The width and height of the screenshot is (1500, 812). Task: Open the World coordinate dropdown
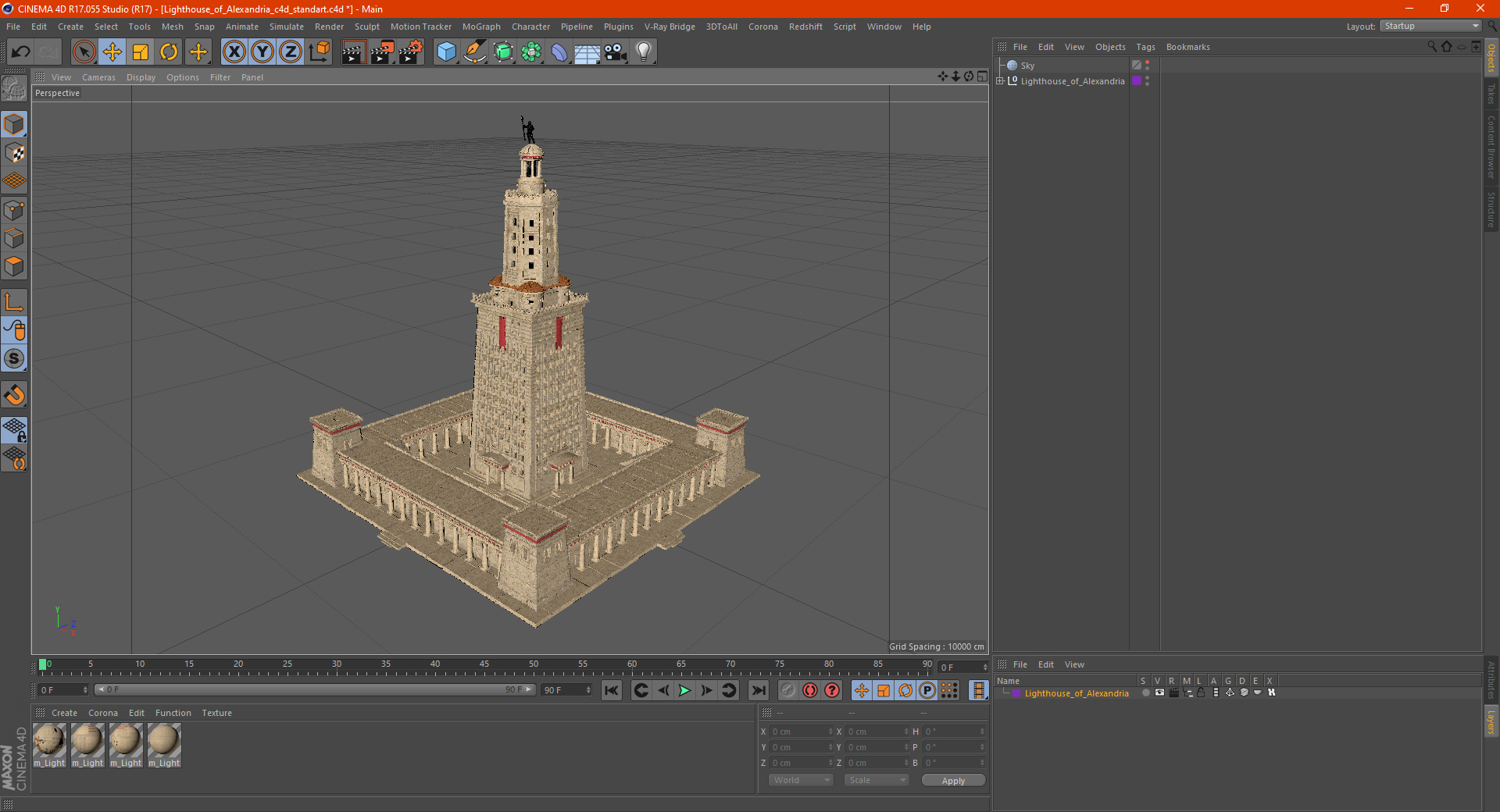point(801,780)
